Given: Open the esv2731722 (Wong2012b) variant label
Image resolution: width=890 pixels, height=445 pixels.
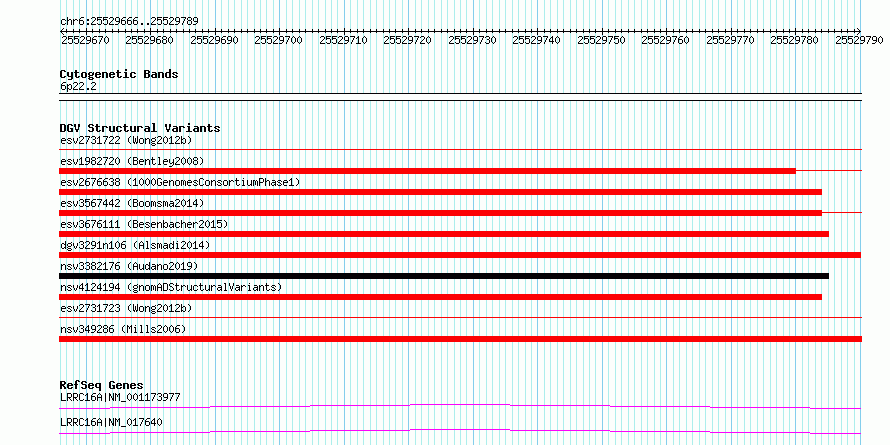Looking at the screenshot, I should (126, 140).
